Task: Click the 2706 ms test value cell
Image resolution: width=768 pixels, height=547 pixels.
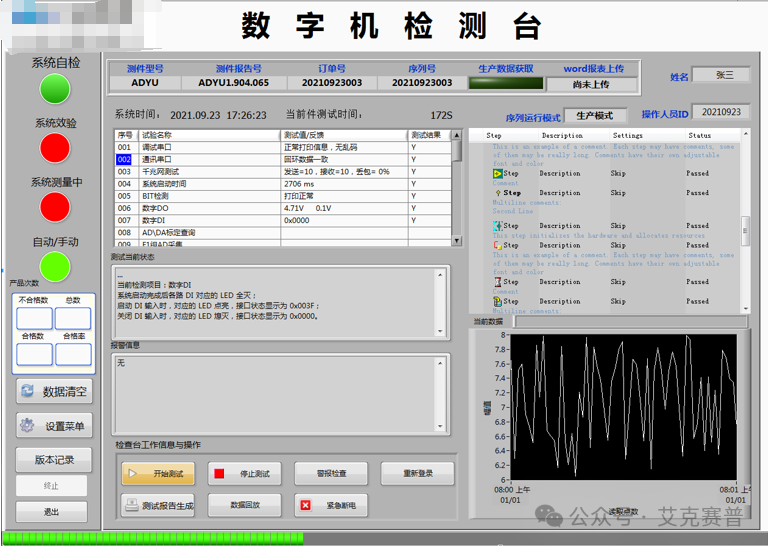Action: coord(344,184)
